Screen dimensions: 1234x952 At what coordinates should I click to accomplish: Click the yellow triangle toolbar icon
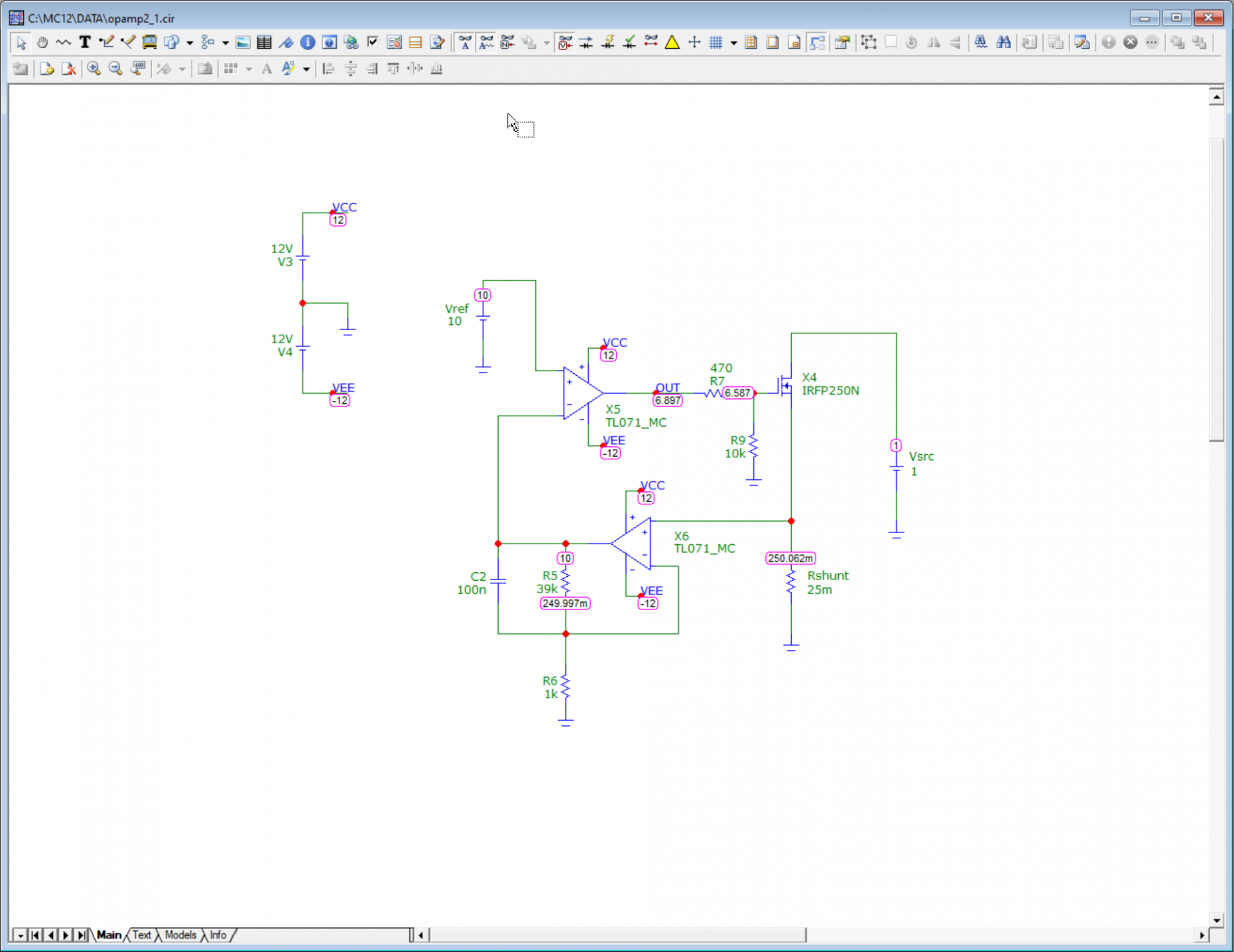[672, 42]
